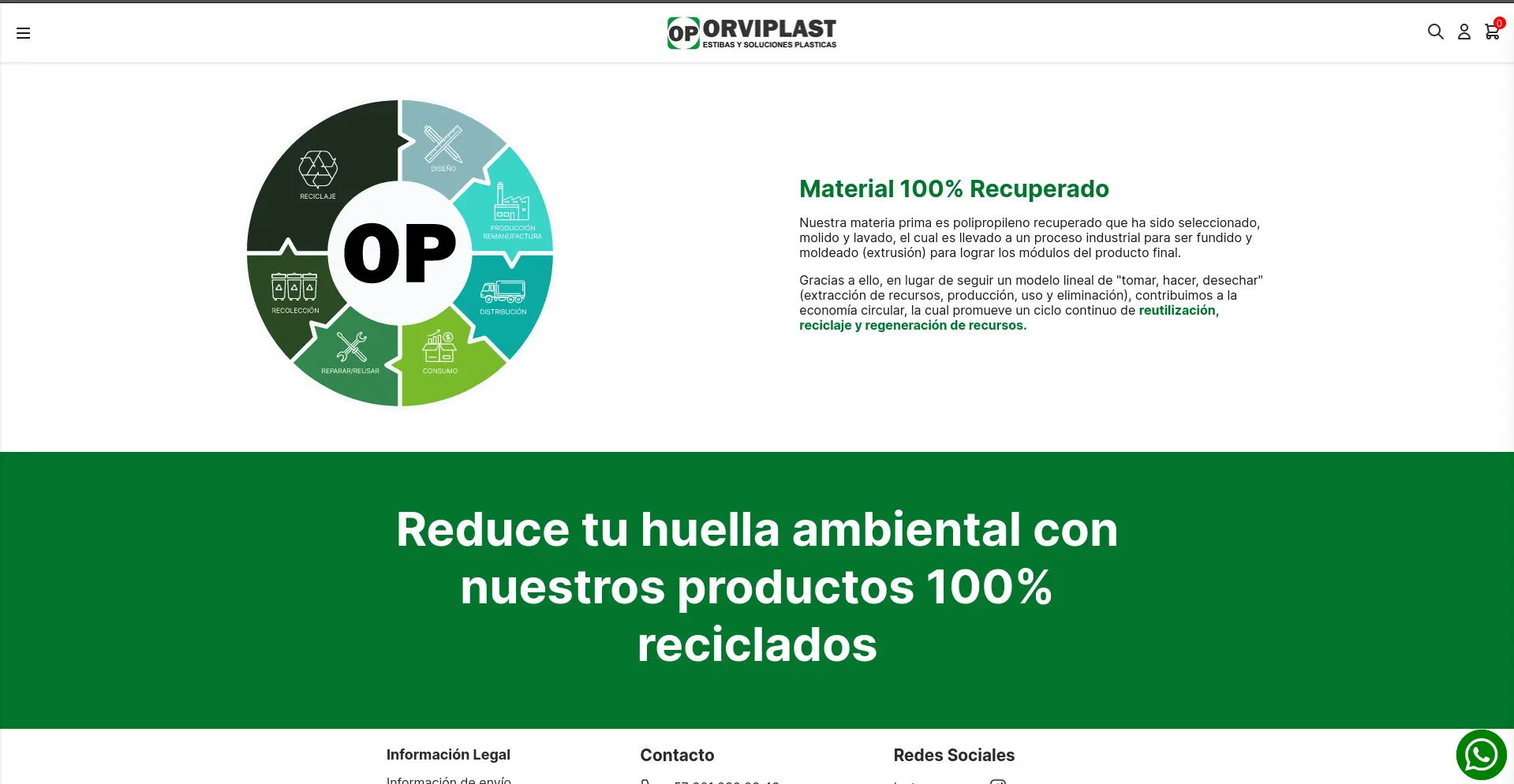Open the shopping cart icon

1491,32
